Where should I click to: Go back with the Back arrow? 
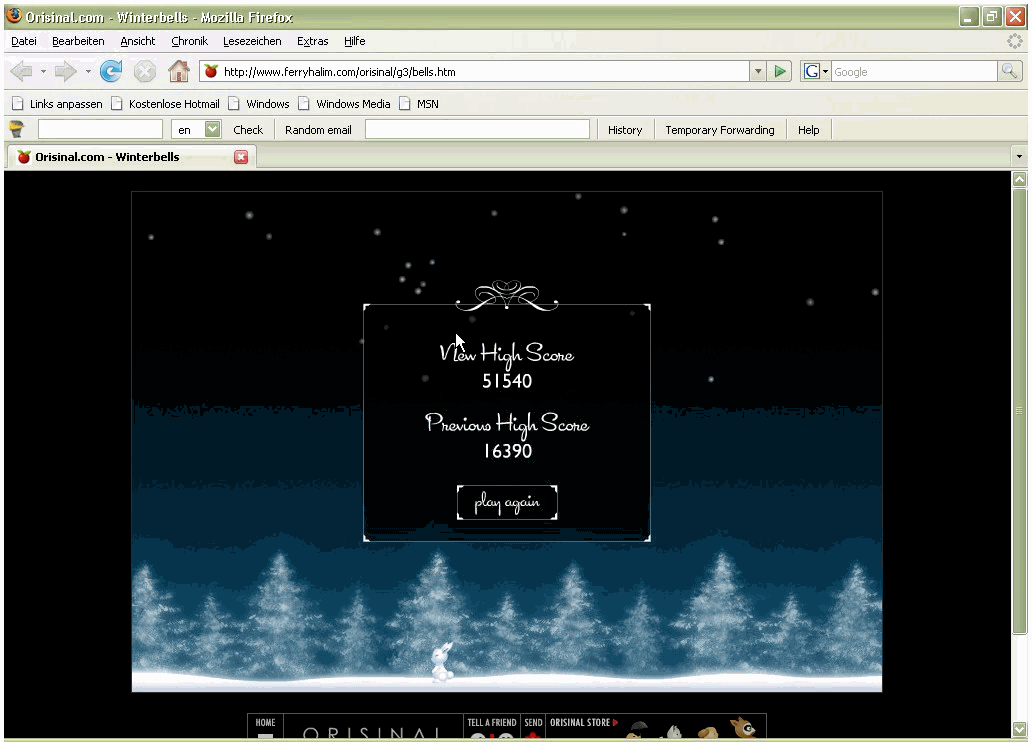tap(21, 71)
